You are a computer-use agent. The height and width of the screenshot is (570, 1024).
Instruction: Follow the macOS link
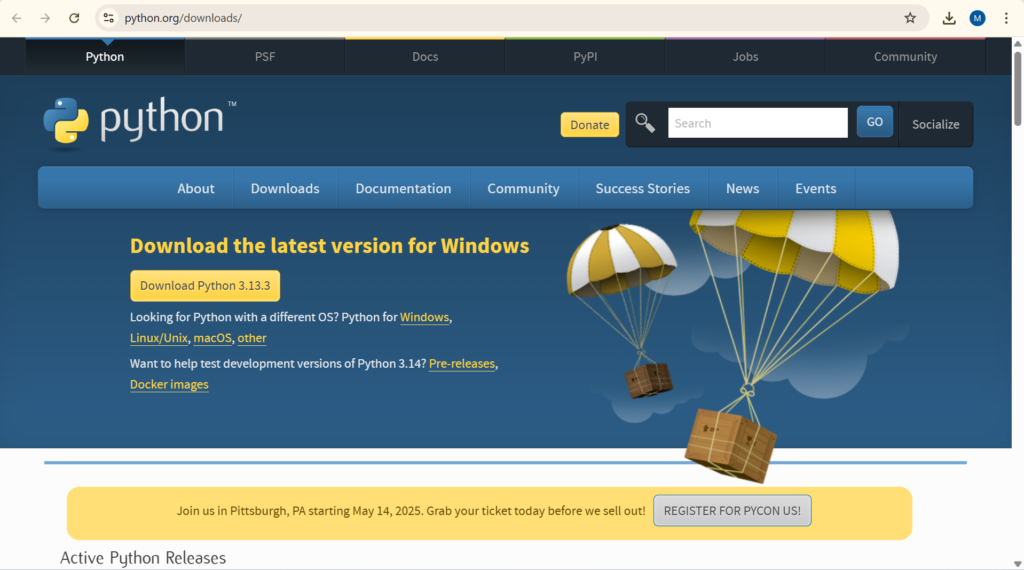pyautogui.click(x=212, y=338)
